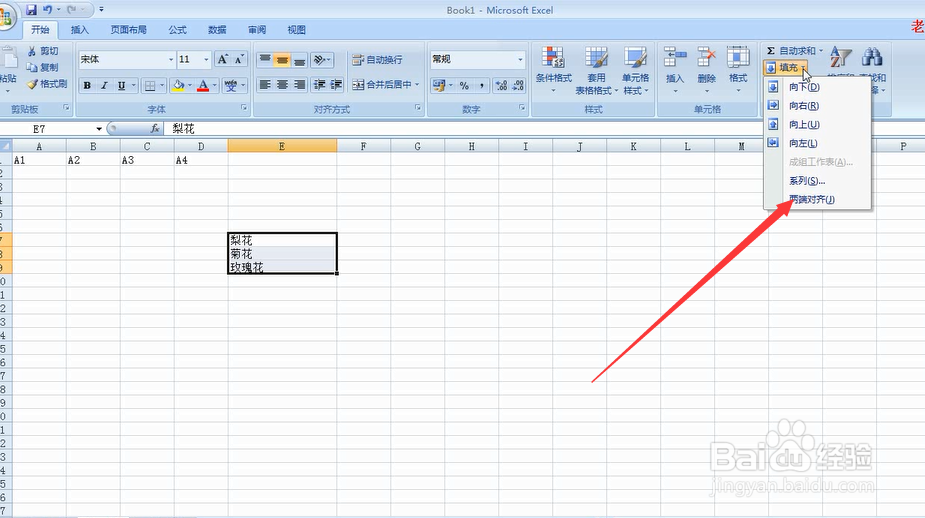Viewport: 925px width, 518px height.
Task: Click the Fill (填充) dropdown button
Action: [785, 68]
